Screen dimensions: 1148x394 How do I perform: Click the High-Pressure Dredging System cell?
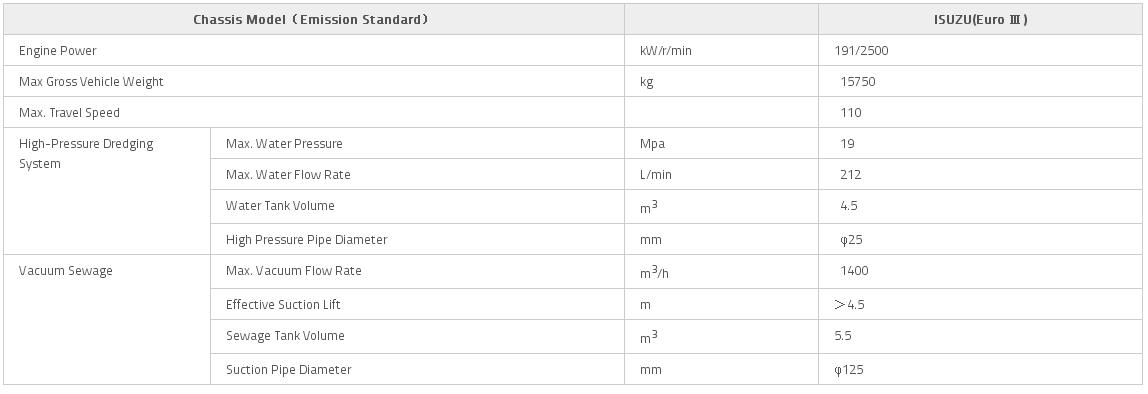coord(107,191)
